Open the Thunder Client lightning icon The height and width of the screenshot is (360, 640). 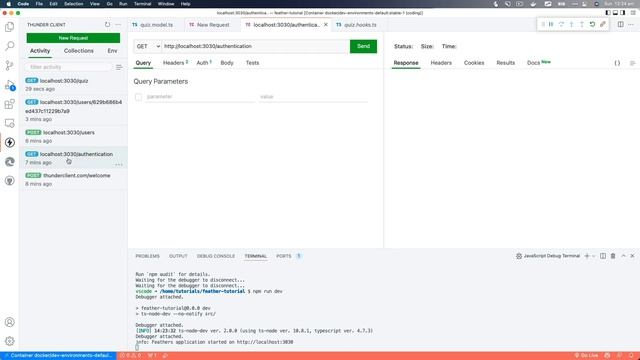(9, 142)
